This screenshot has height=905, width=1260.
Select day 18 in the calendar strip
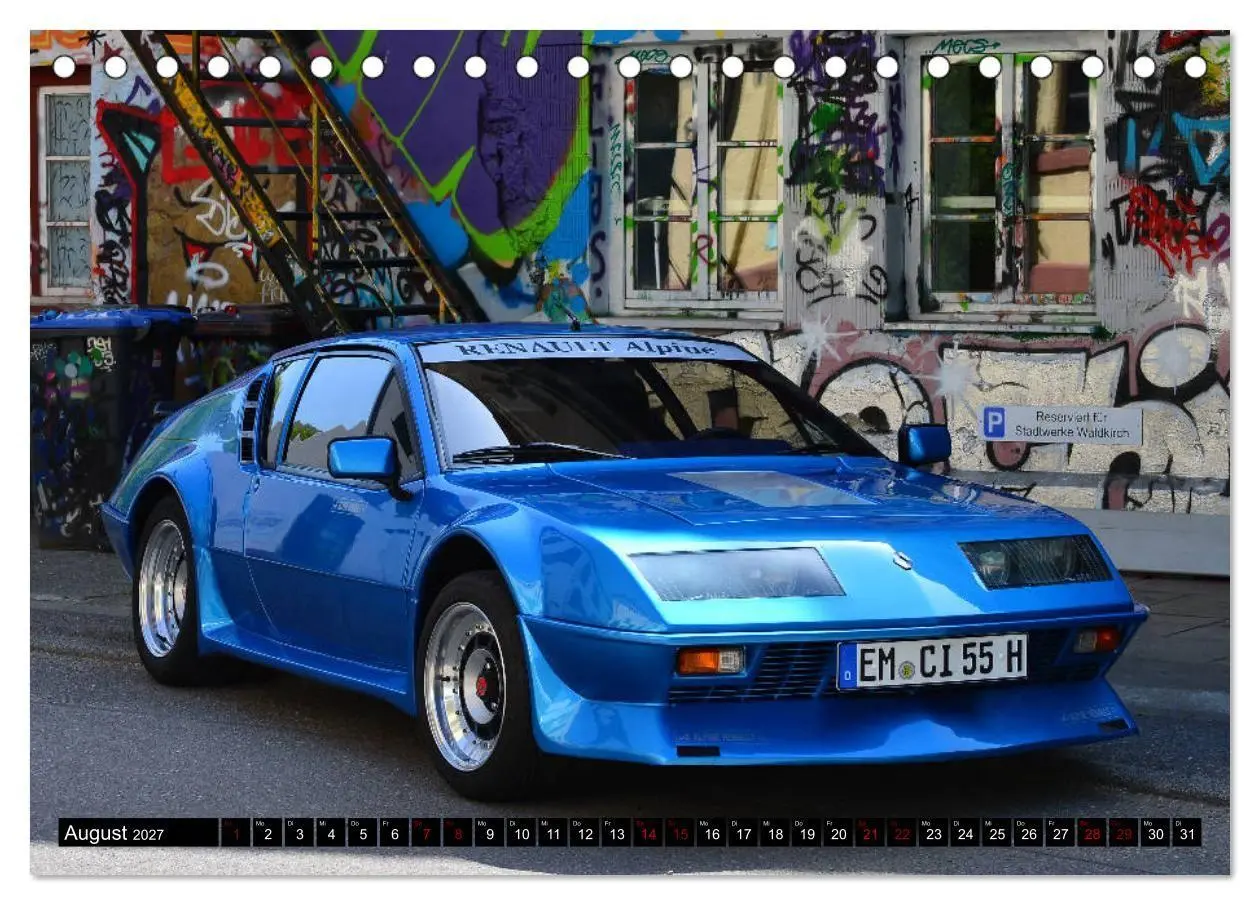(x=775, y=832)
